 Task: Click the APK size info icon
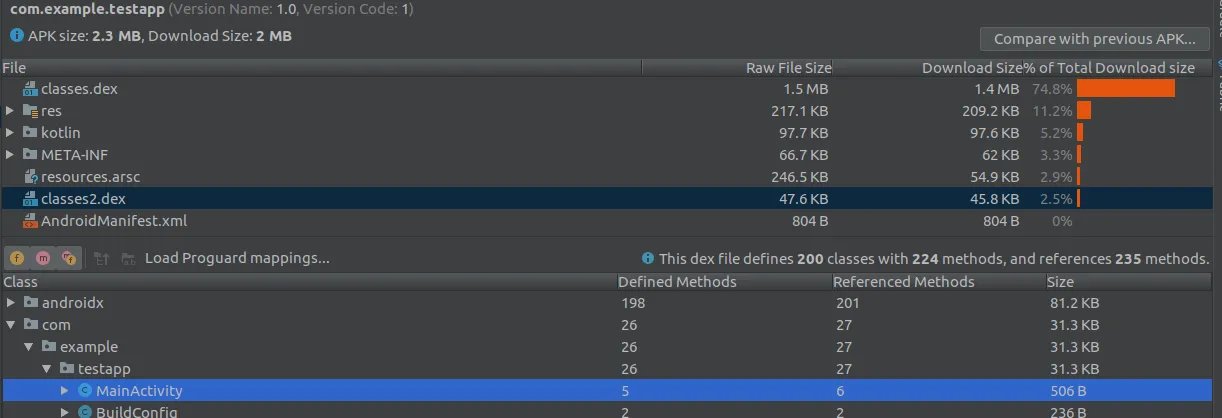click(x=17, y=36)
